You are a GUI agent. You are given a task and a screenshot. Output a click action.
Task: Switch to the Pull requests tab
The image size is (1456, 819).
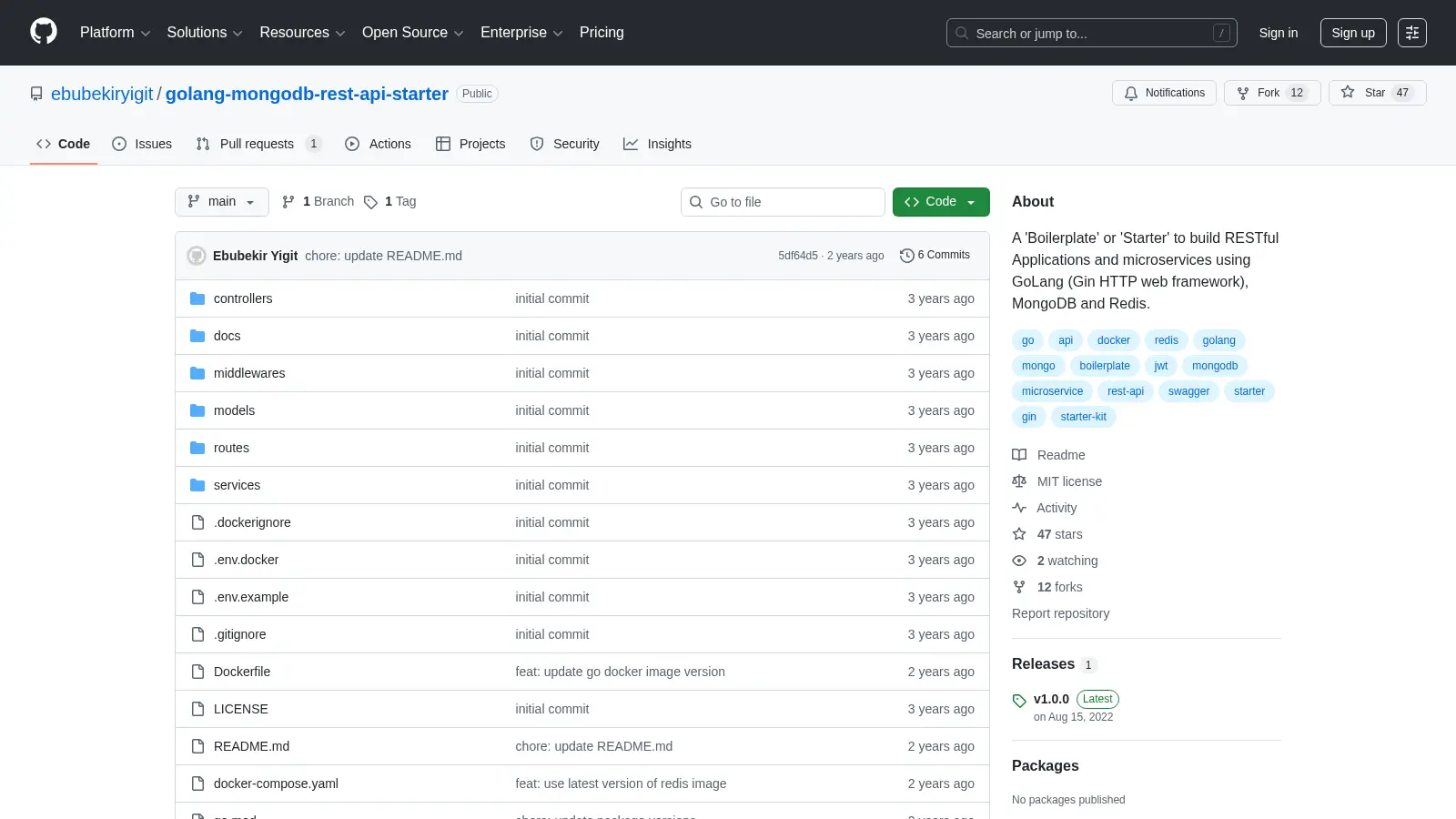click(258, 144)
